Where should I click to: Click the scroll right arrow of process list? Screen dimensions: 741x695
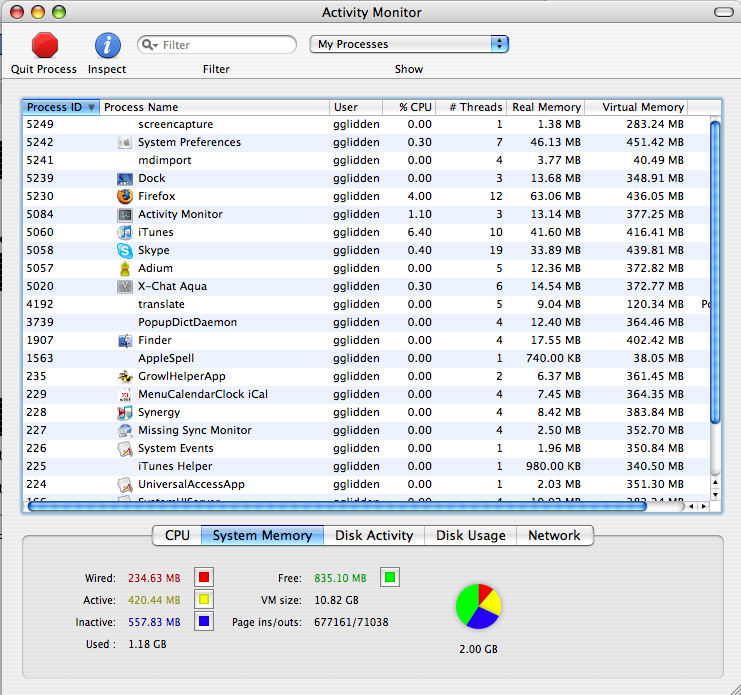(704, 506)
